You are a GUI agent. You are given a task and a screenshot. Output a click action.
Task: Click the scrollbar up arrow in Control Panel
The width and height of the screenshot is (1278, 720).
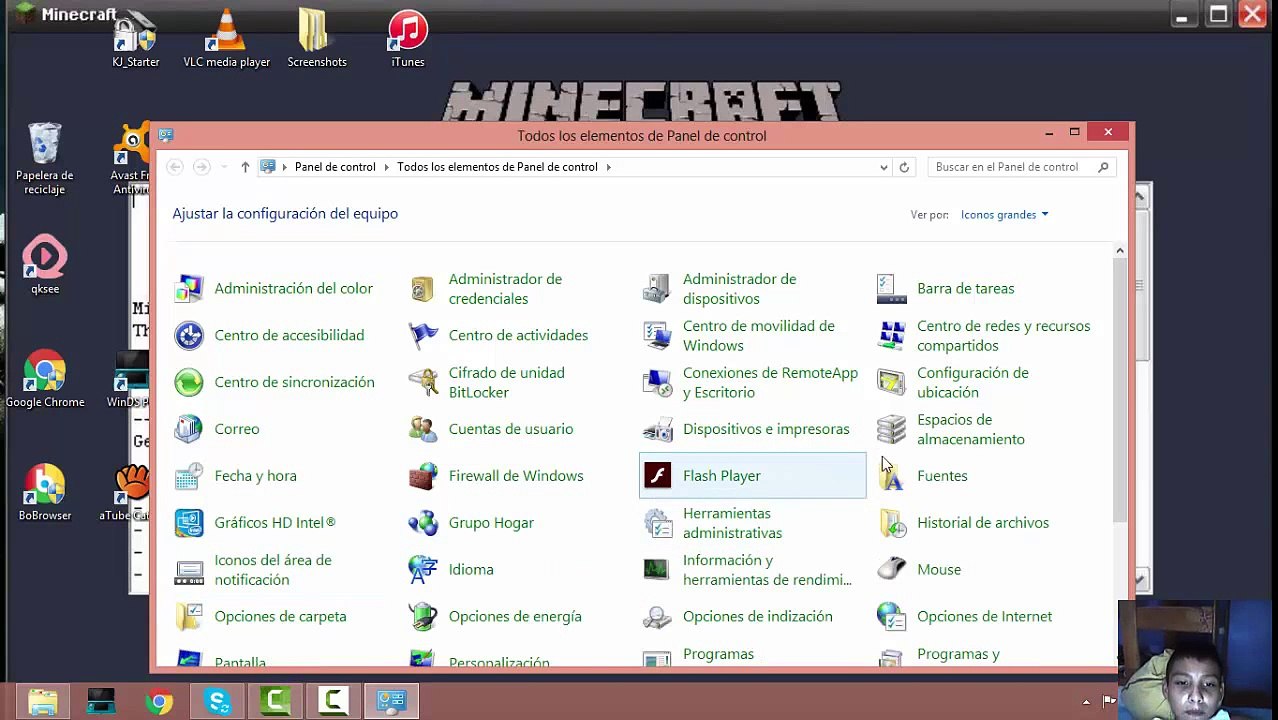click(x=1120, y=251)
